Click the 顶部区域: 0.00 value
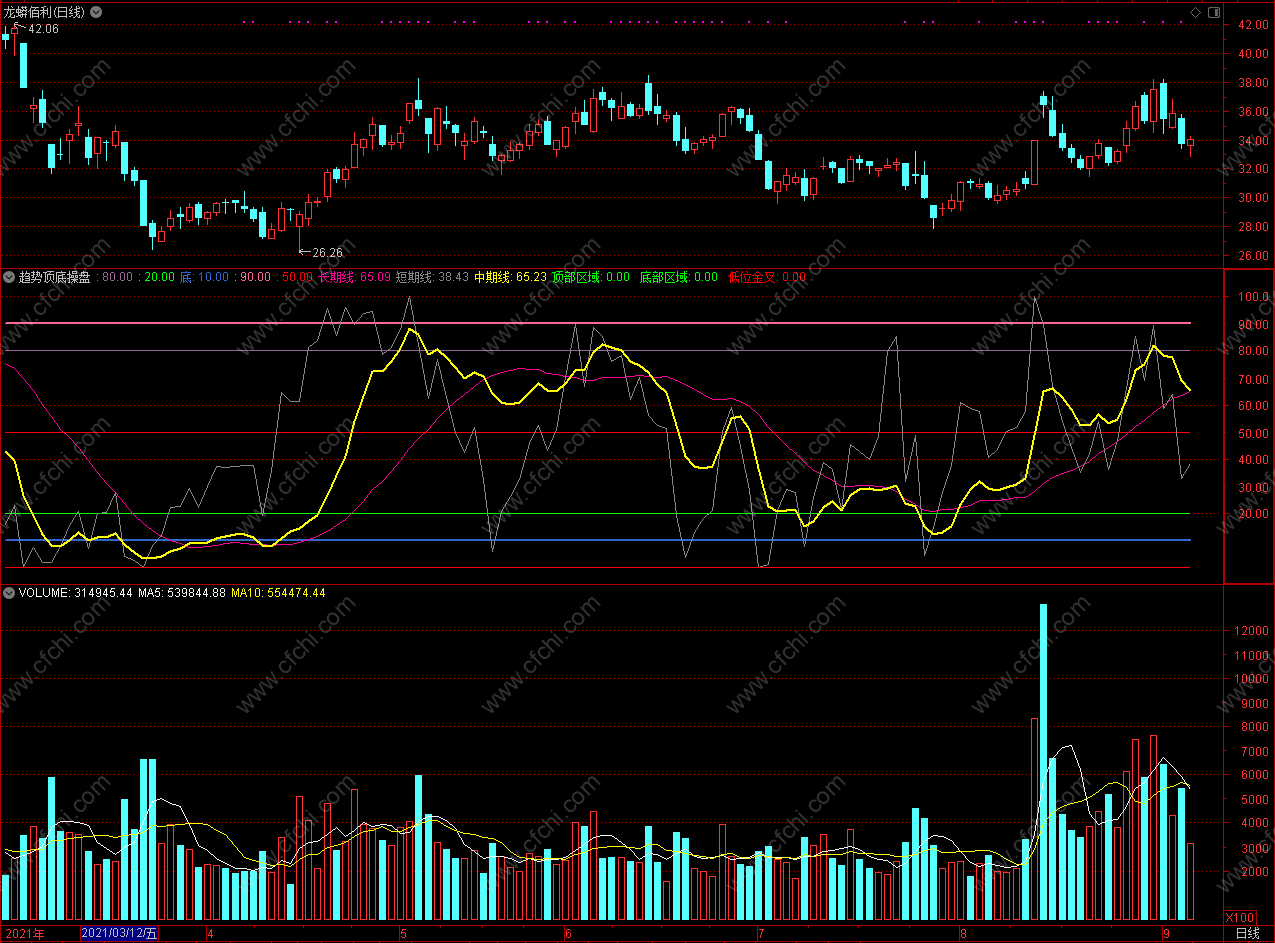1275x943 pixels. click(591, 277)
